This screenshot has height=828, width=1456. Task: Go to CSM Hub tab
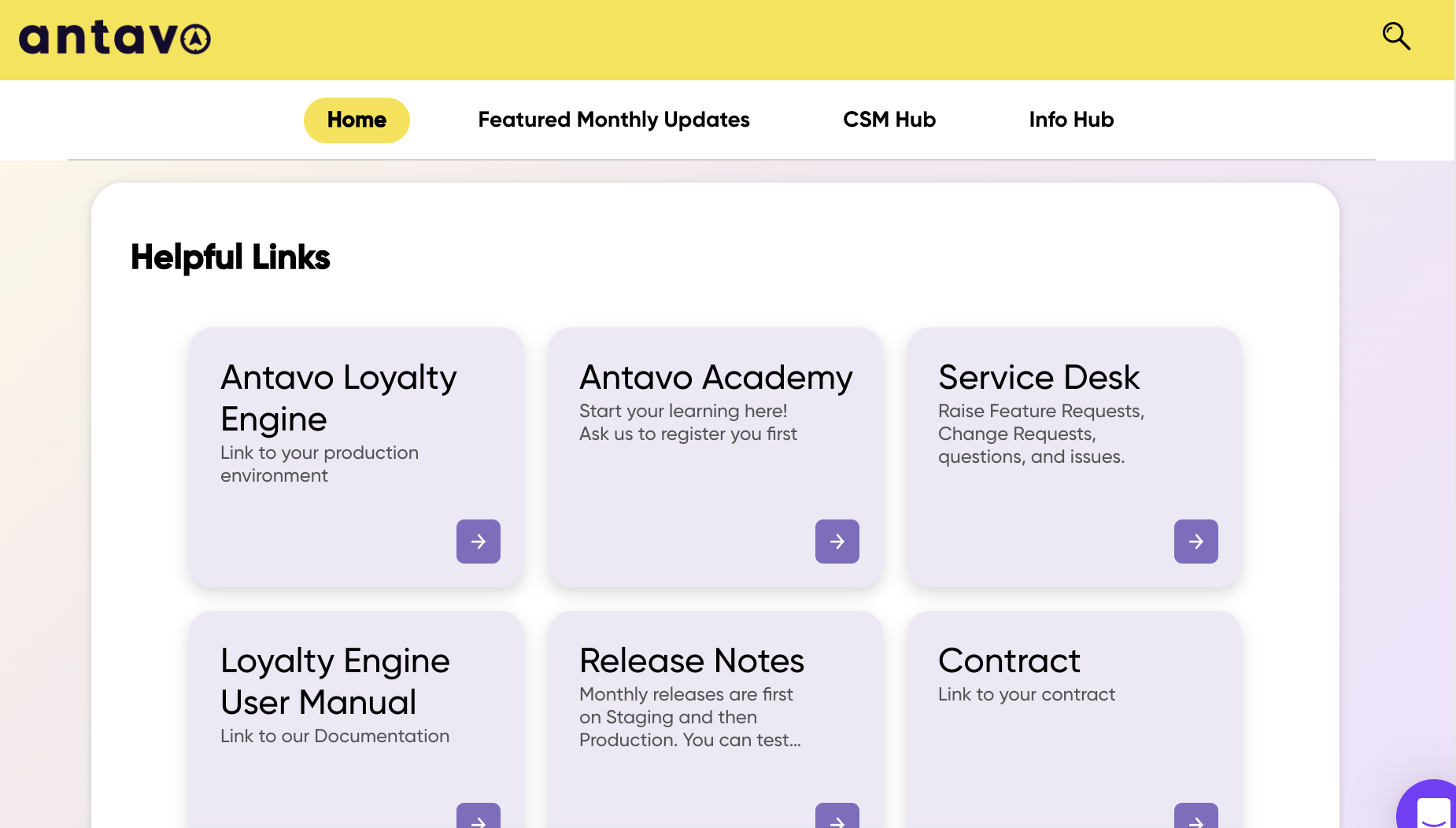coord(889,120)
